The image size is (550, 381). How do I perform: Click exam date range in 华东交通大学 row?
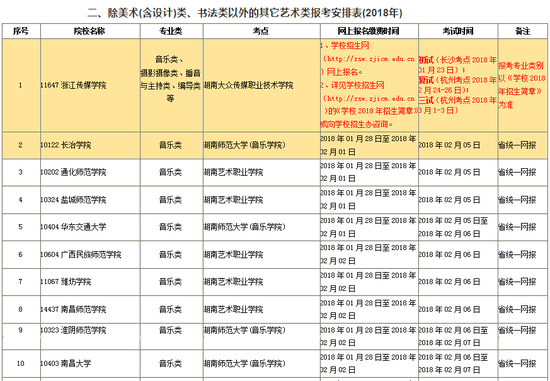(453, 227)
